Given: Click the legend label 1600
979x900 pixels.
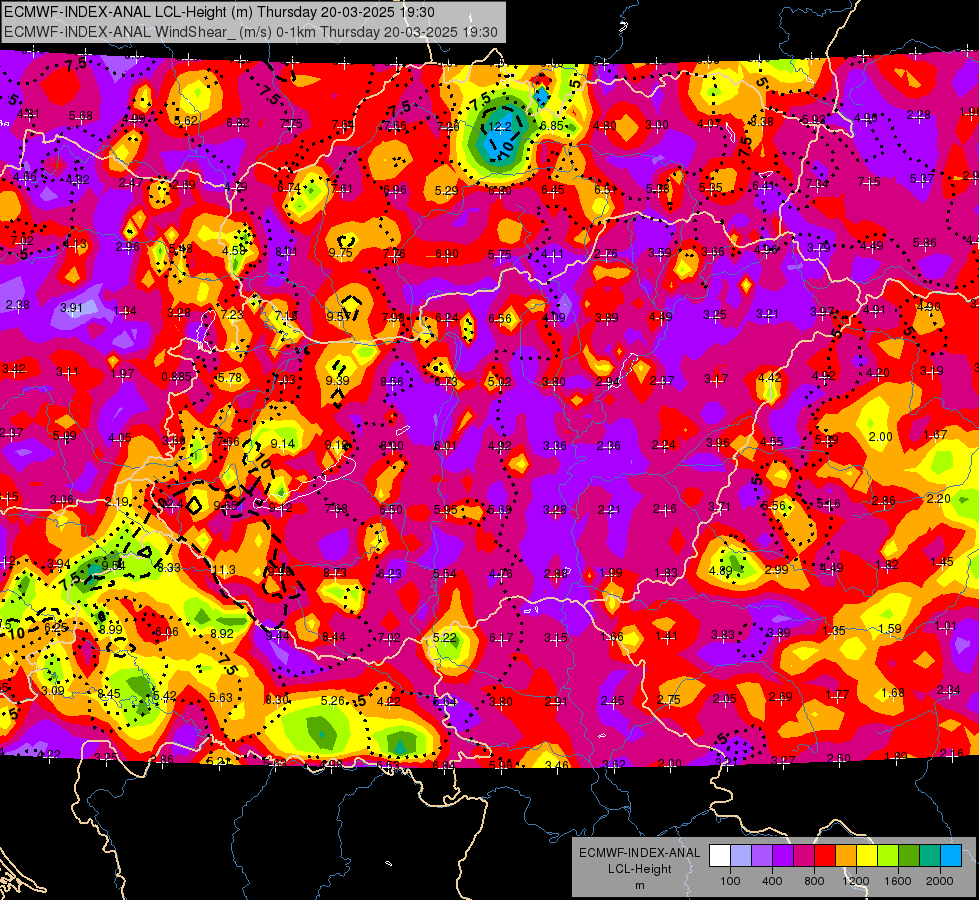Looking at the screenshot, I should (x=897, y=881).
